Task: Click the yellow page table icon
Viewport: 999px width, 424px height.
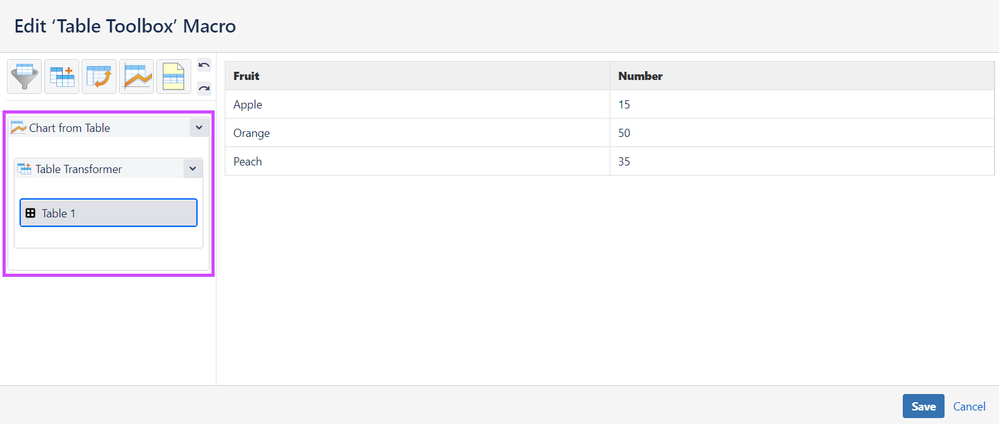Action: [x=173, y=77]
